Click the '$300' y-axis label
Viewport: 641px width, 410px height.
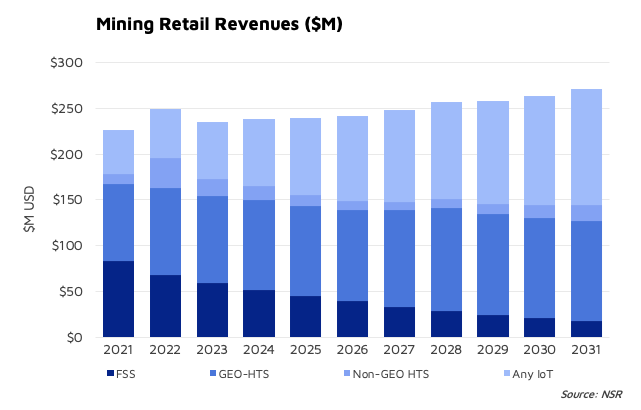pyautogui.click(x=66, y=63)
